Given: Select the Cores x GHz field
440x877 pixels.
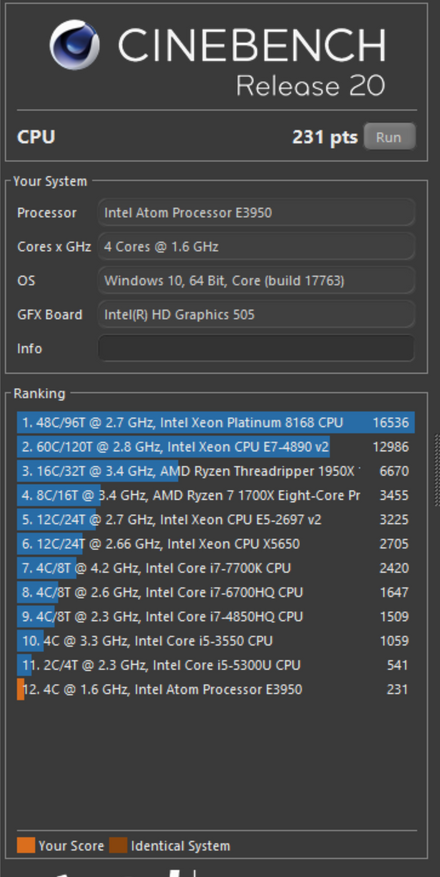Looking at the screenshot, I should click(257, 247).
